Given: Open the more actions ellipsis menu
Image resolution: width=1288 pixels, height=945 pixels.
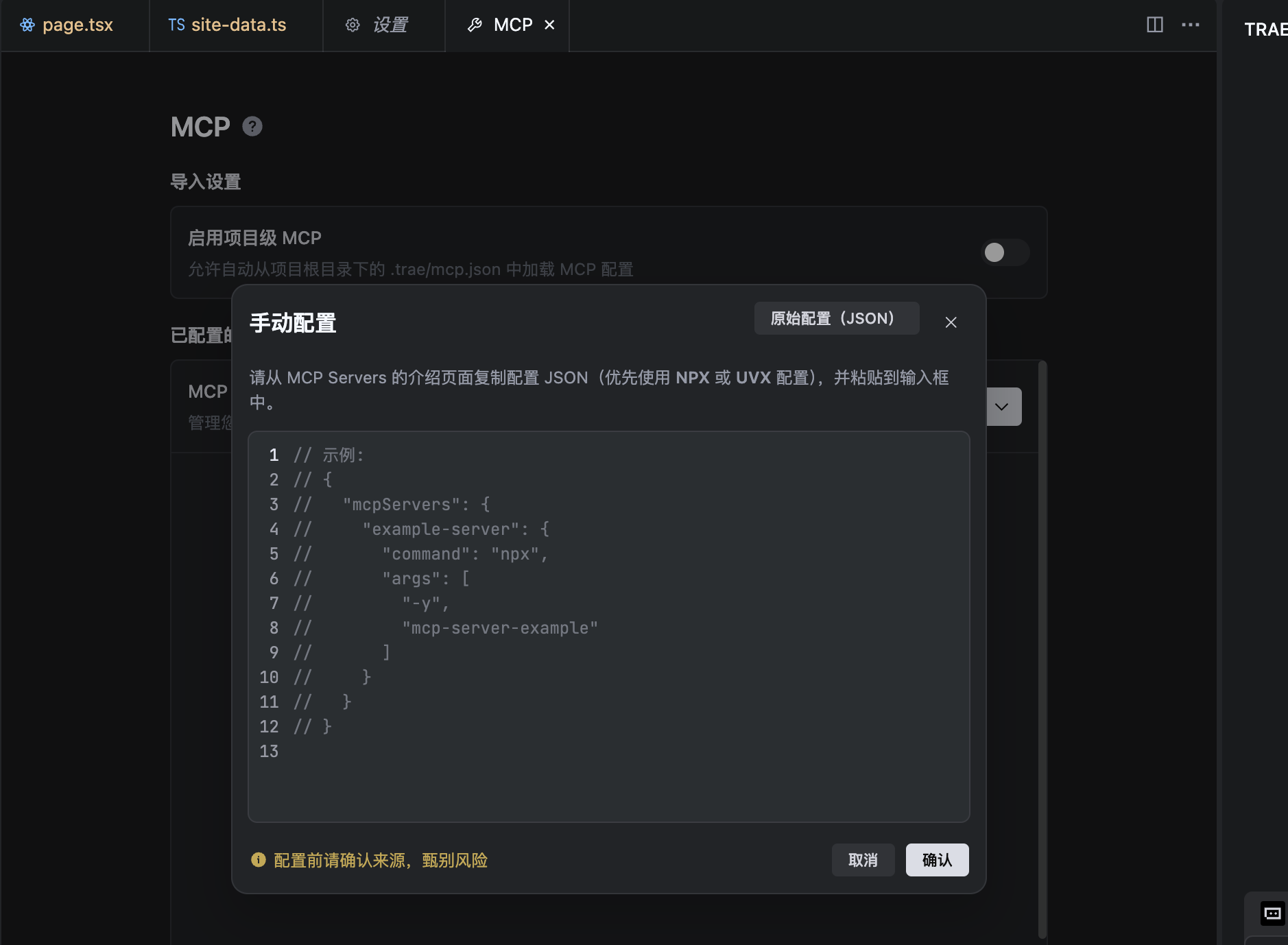Looking at the screenshot, I should tap(1191, 25).
